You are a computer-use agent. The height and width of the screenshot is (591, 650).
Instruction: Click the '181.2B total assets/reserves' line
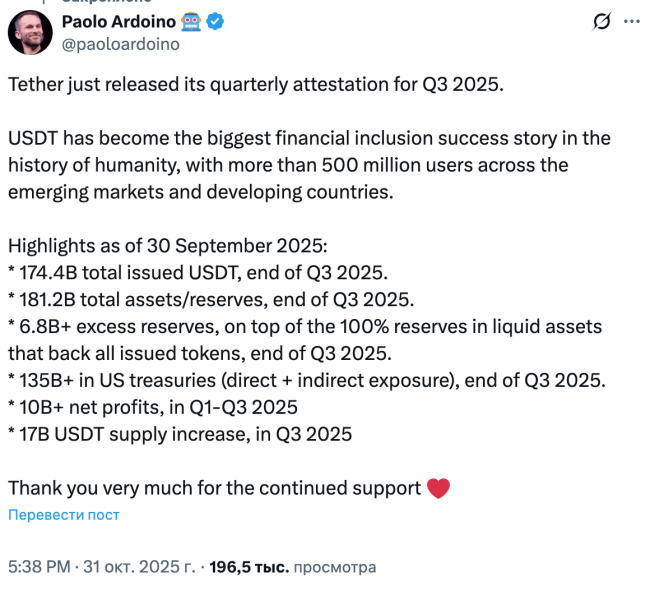click(211, 299)
